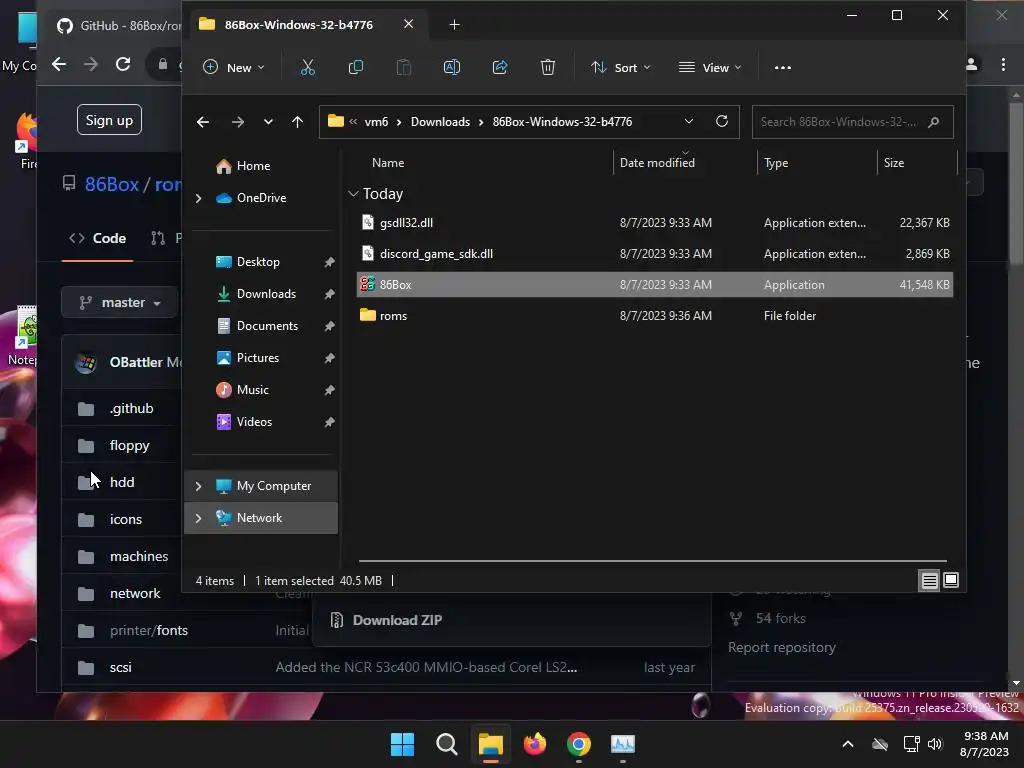This screenshot has width=1024, height=768.
Task: Expand address bar history dropdown
Action: click(688, 121)
